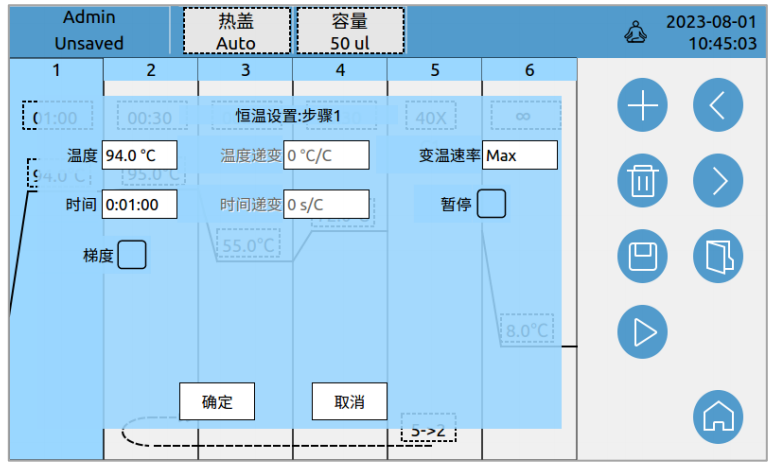Go to previous step with left arrow

pos(718,105)
